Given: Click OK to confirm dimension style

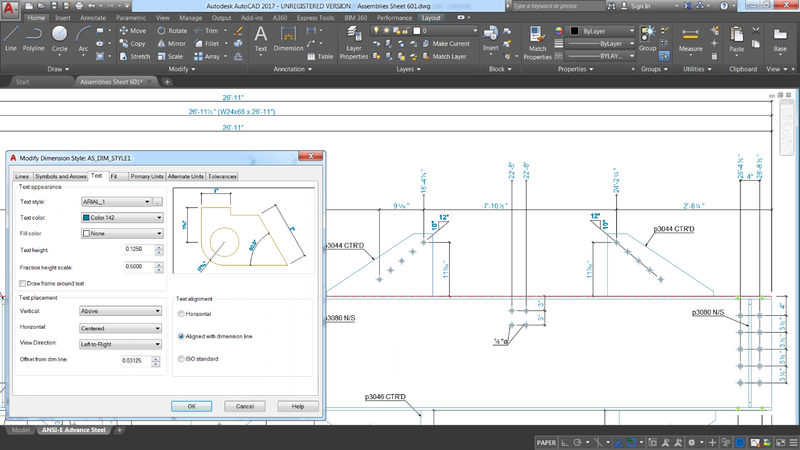Looking at the screenshot, I should point(190,406).
